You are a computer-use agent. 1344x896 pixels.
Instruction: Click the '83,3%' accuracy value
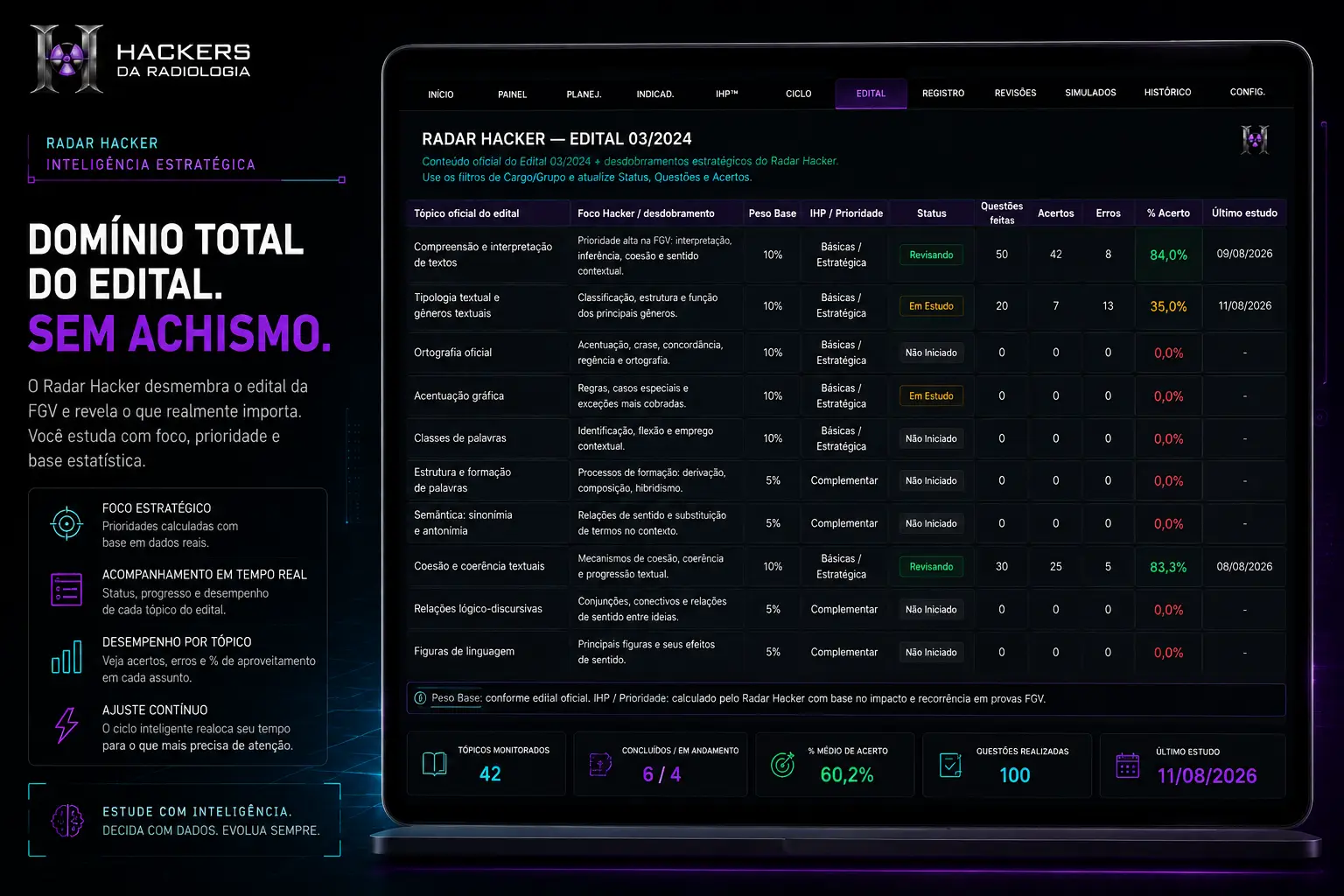point(1168,567)
